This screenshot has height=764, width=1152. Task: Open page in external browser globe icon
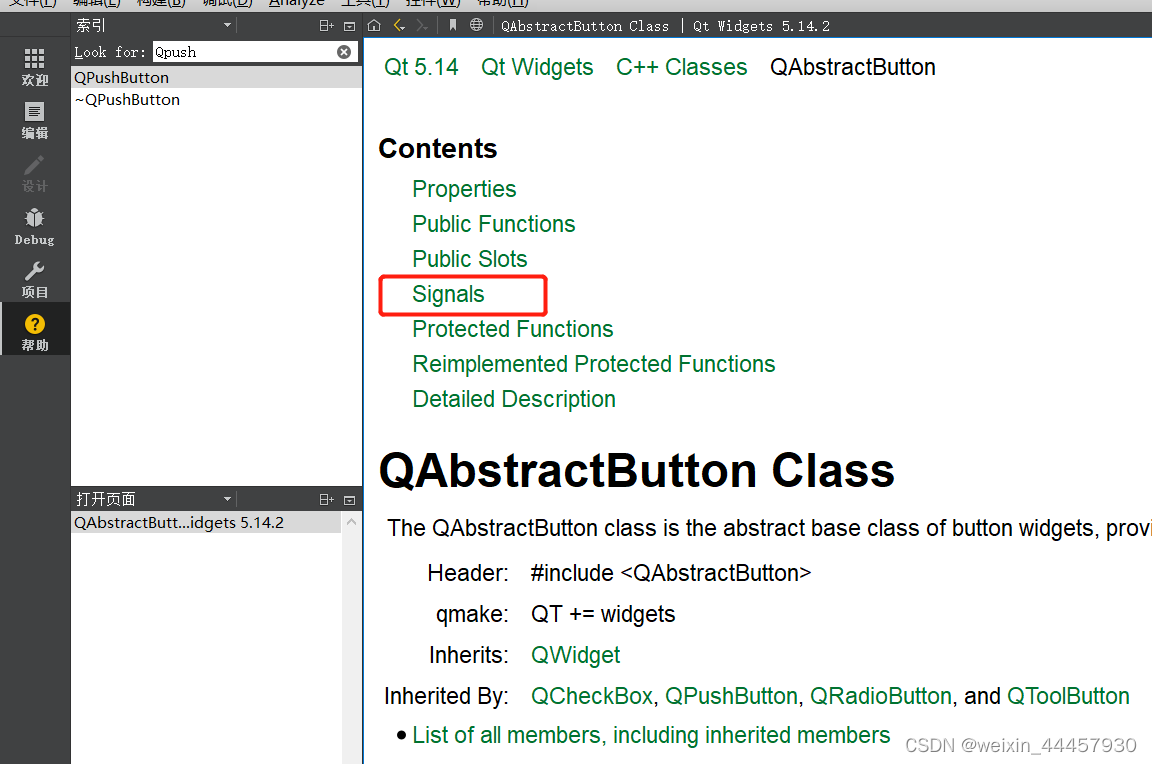476,25
